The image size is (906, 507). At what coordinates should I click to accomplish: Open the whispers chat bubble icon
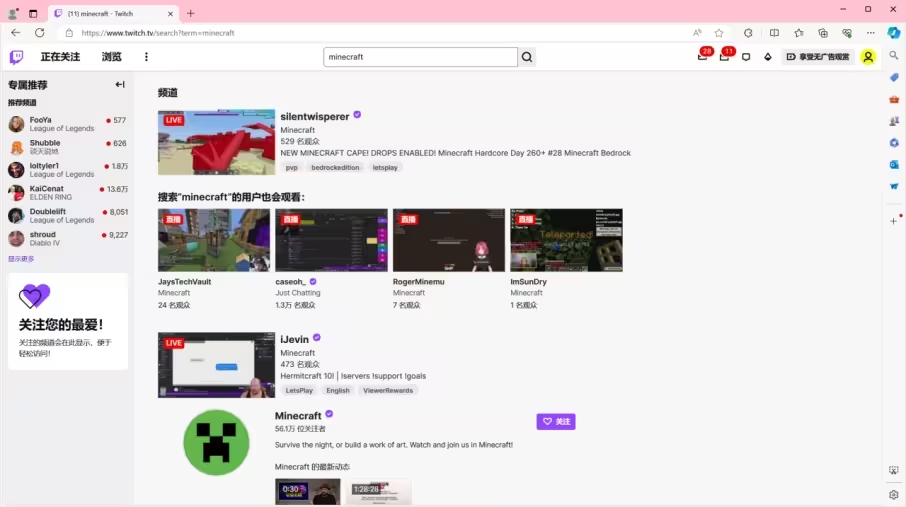click(x=746, y=57)
